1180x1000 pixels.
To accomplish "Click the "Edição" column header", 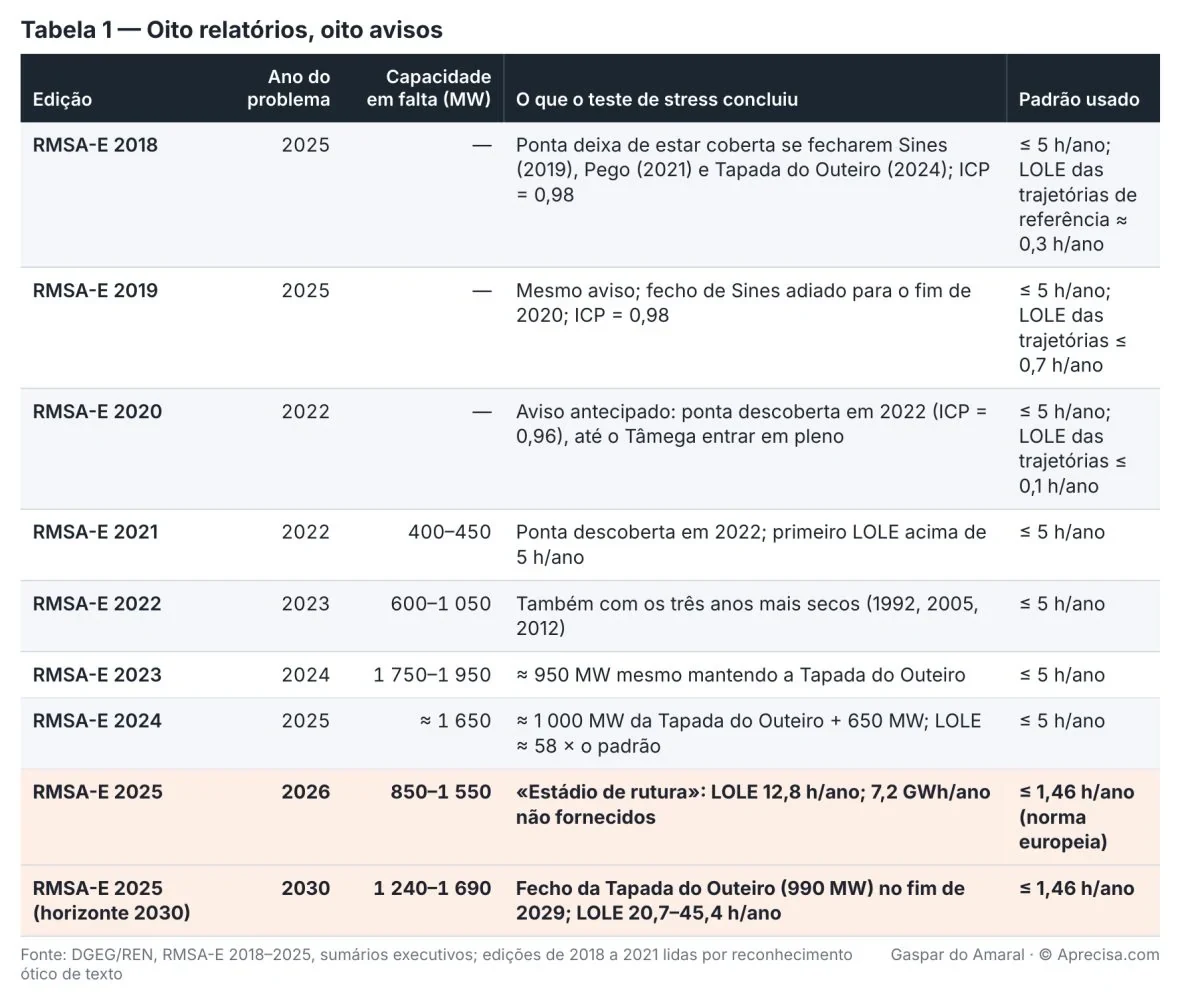I will coord(62,99).
